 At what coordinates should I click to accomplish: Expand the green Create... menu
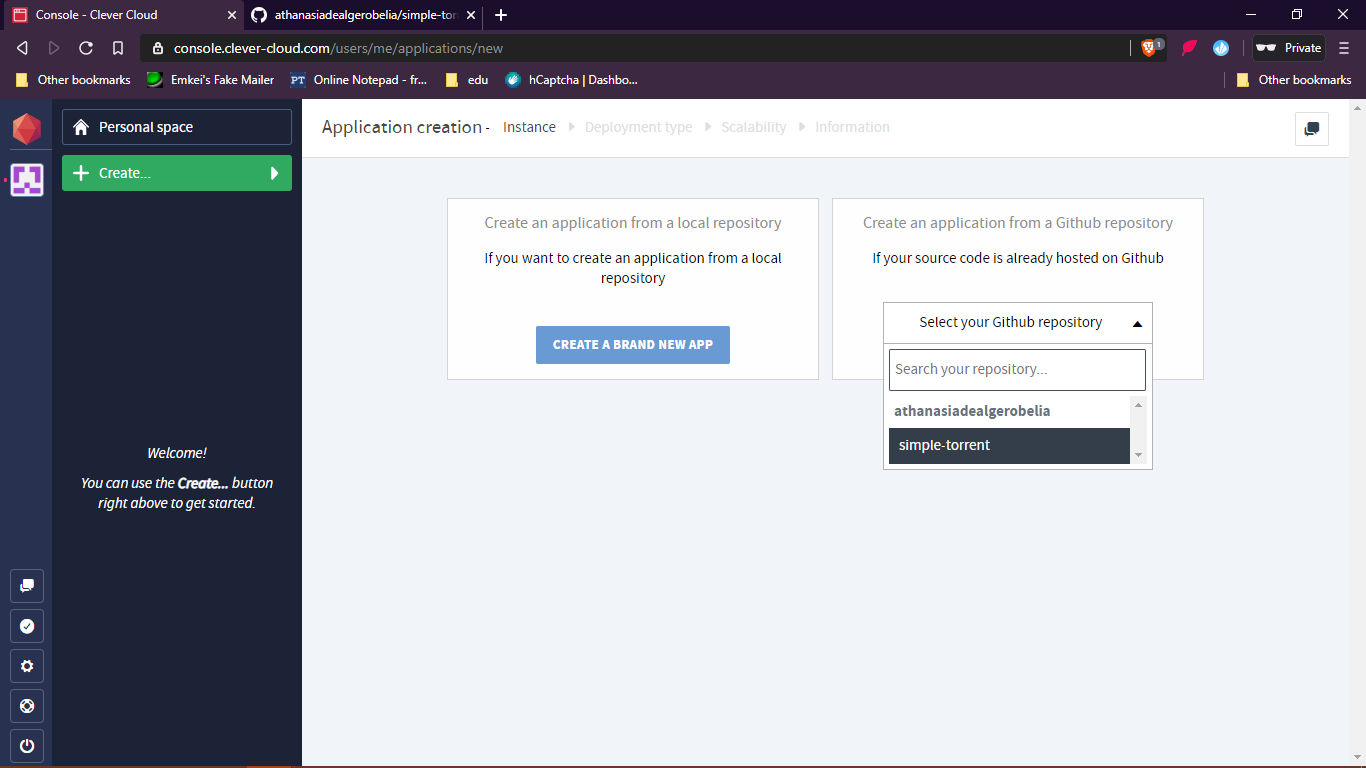pos(177,173)
